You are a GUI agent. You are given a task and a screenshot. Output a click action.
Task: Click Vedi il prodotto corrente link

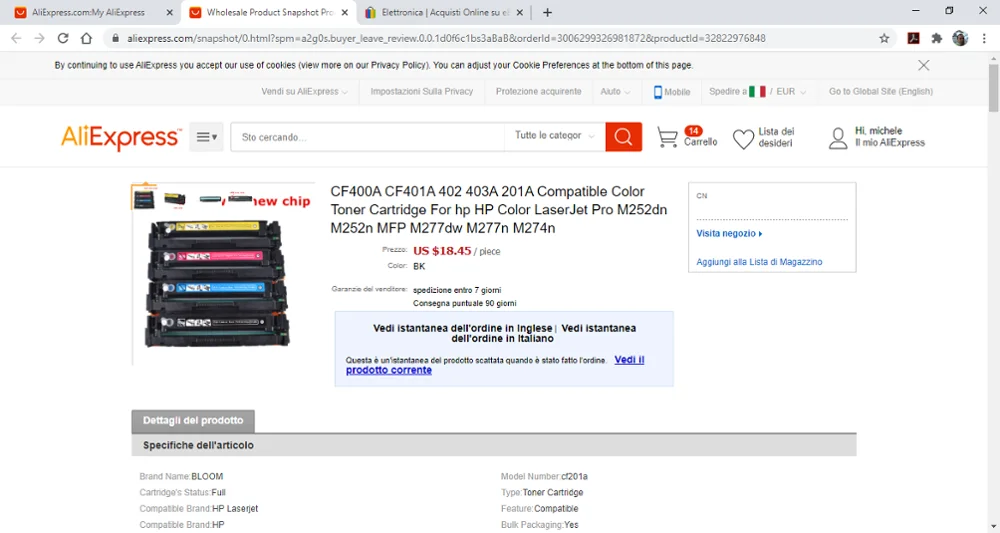[495, 365]
